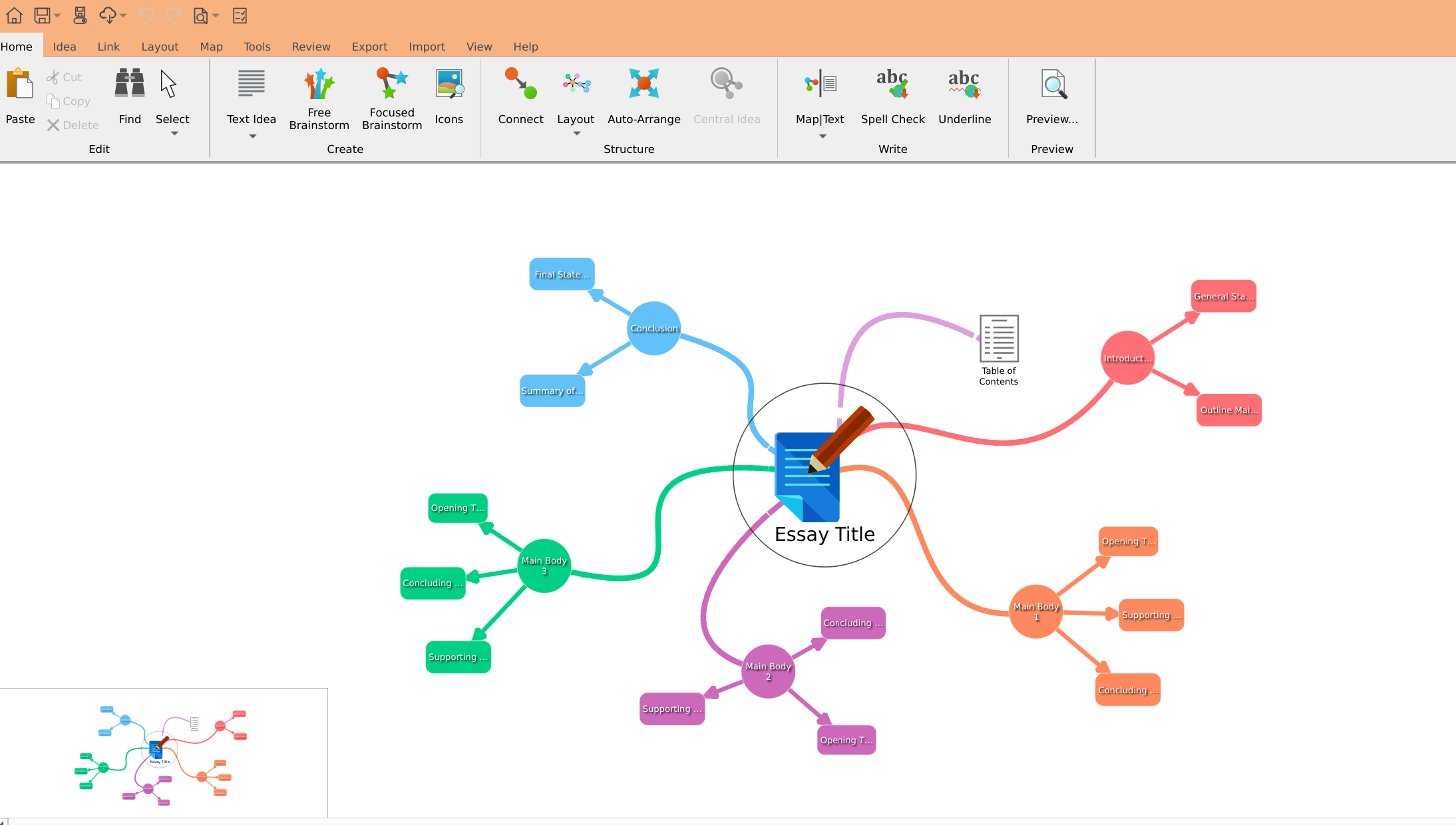
Task: Open the Map|Text view dropdown
Action: (x=822, y=136)
